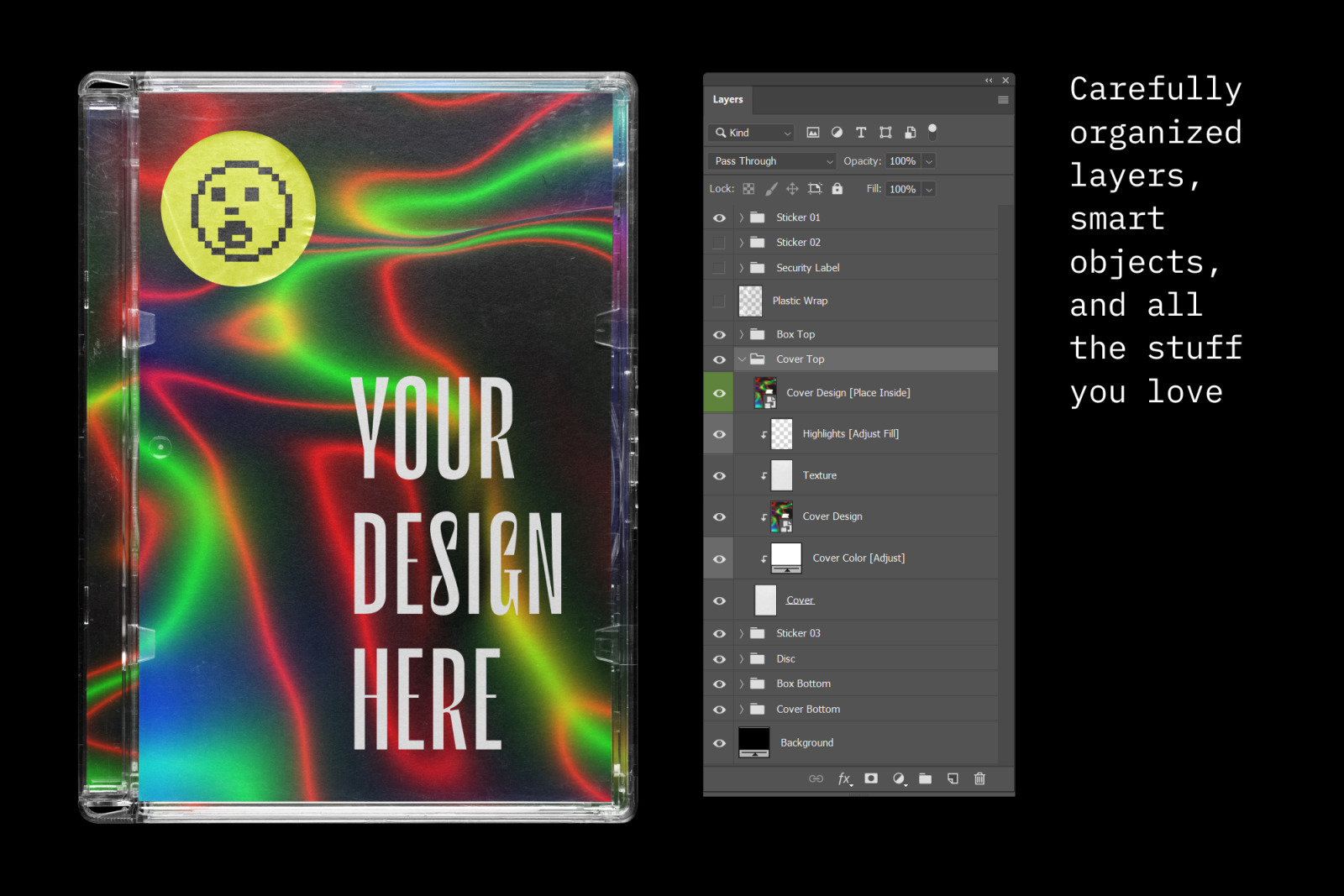Select the Cover Design [Place Inside] layer
The width and height of the screenshot is (1344, 896).
848,393
